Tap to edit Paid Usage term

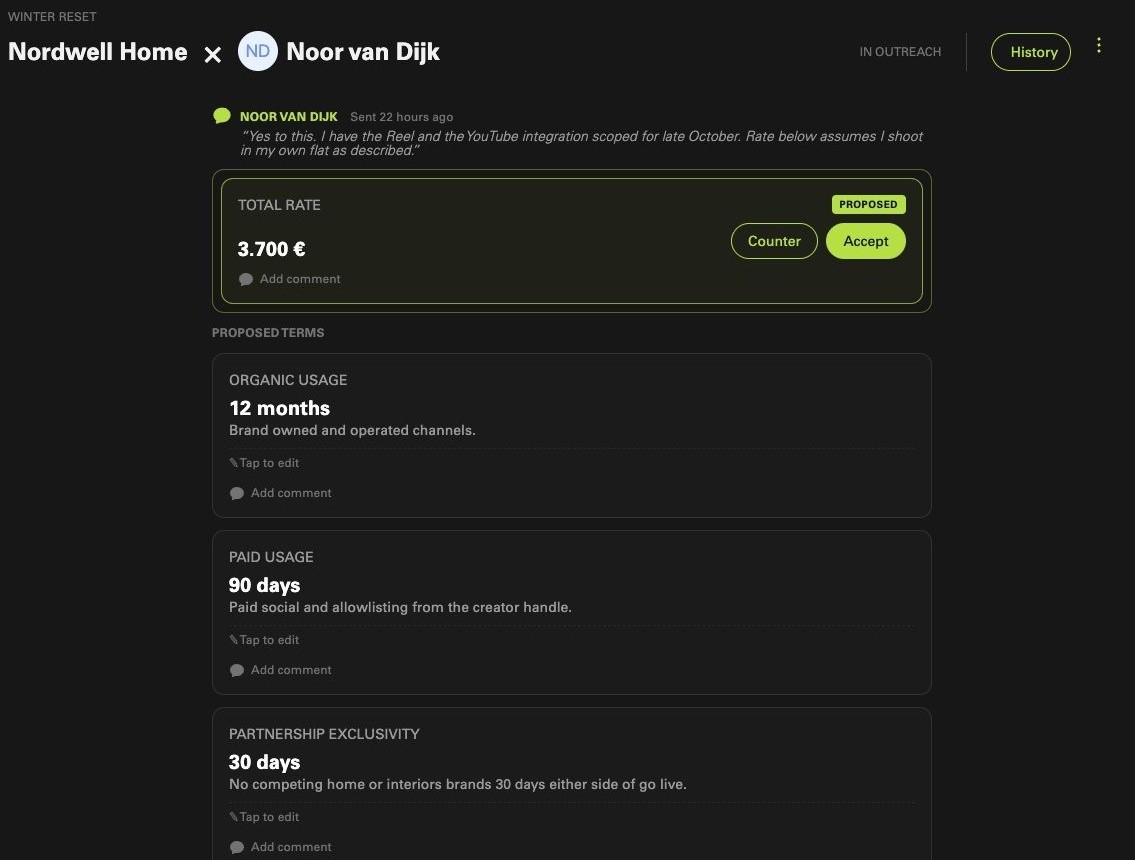tap(264, 640)
